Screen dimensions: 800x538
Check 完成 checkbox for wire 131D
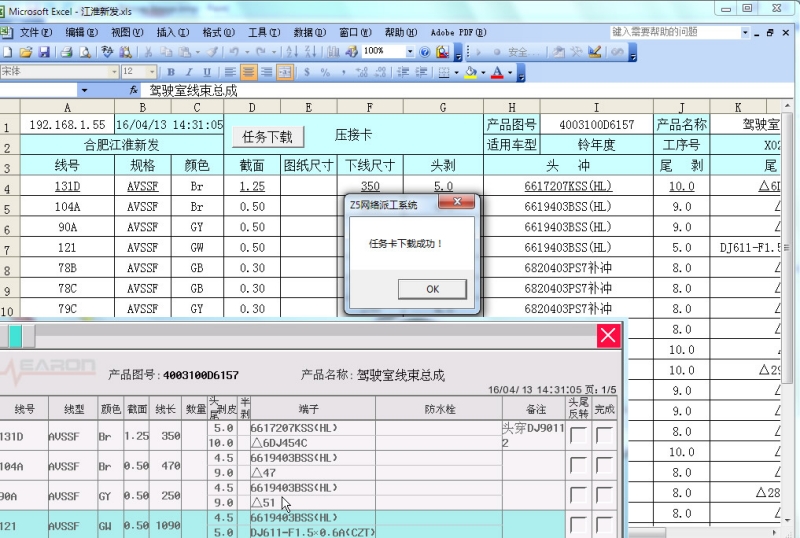click(604, 436)
